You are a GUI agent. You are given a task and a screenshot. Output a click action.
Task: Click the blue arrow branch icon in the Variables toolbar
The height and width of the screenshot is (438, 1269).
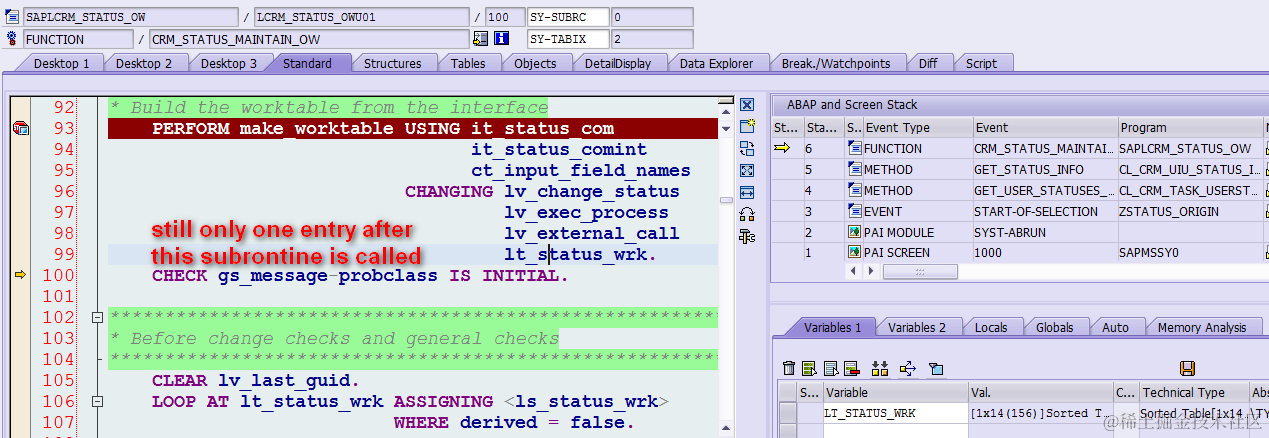pyautogui.click(x=908, y=368)
